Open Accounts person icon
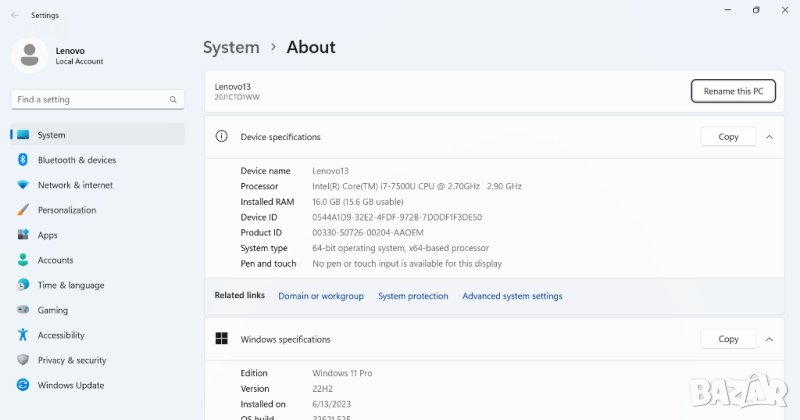800x420 pixels. point(22,260)
